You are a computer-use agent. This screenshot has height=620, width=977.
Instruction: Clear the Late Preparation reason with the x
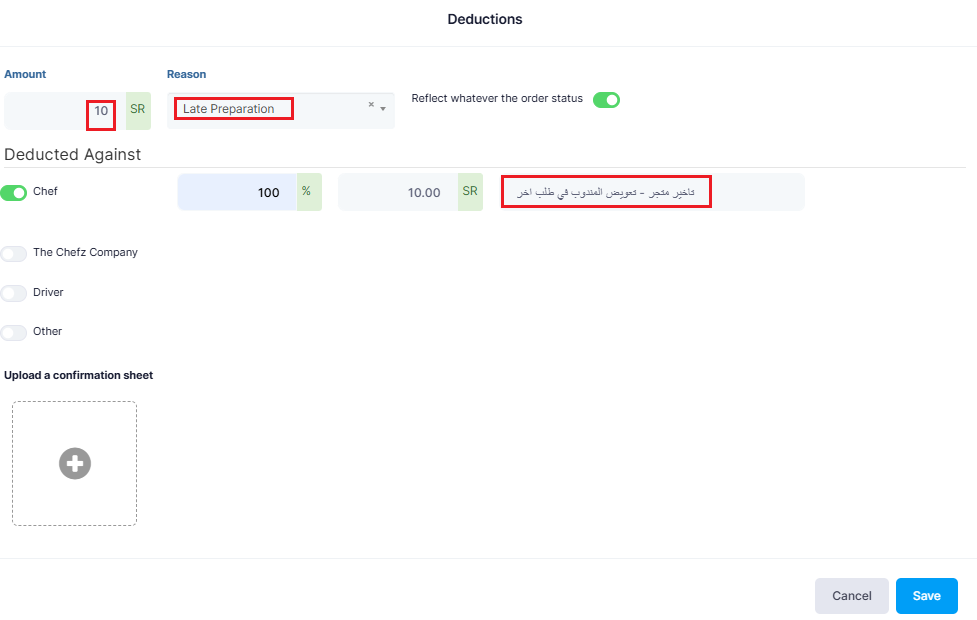[x=371, y=105]
